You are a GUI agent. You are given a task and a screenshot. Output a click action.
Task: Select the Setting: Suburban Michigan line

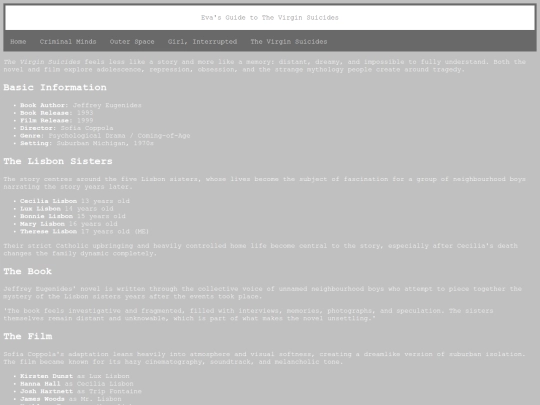pos(87,143)
